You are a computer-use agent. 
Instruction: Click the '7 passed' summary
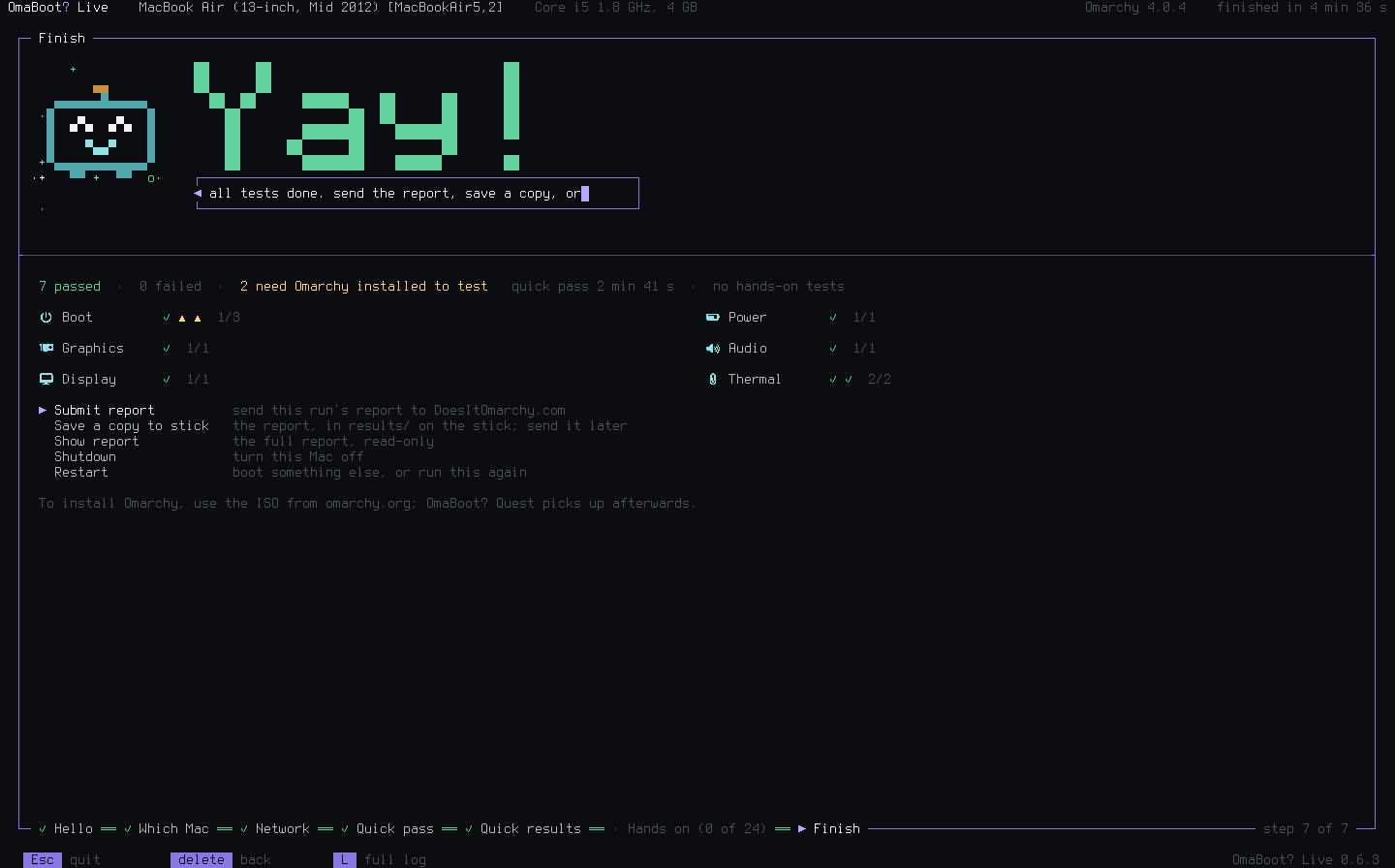click(70, 286)
